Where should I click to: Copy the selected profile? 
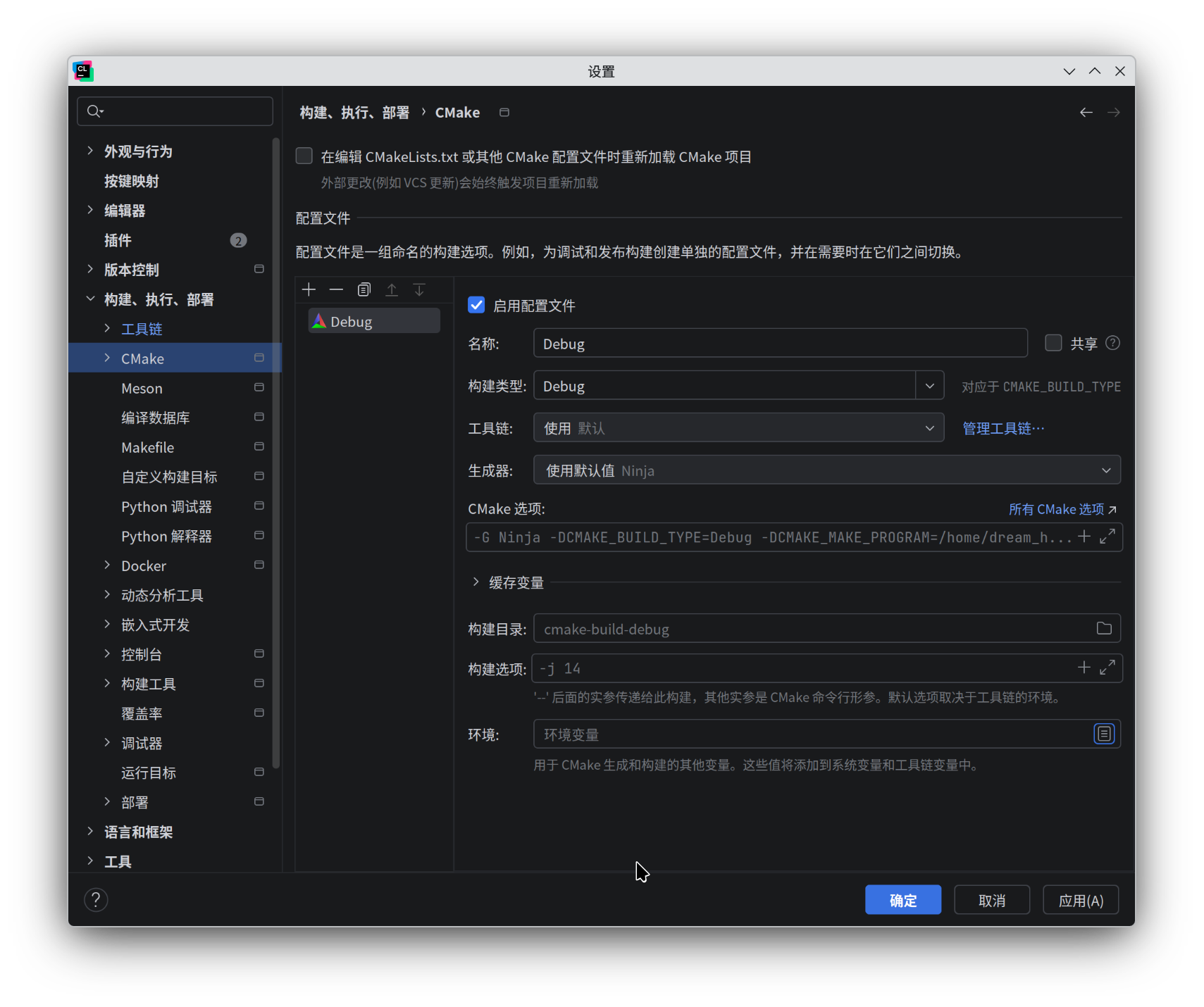pos(364,289)
